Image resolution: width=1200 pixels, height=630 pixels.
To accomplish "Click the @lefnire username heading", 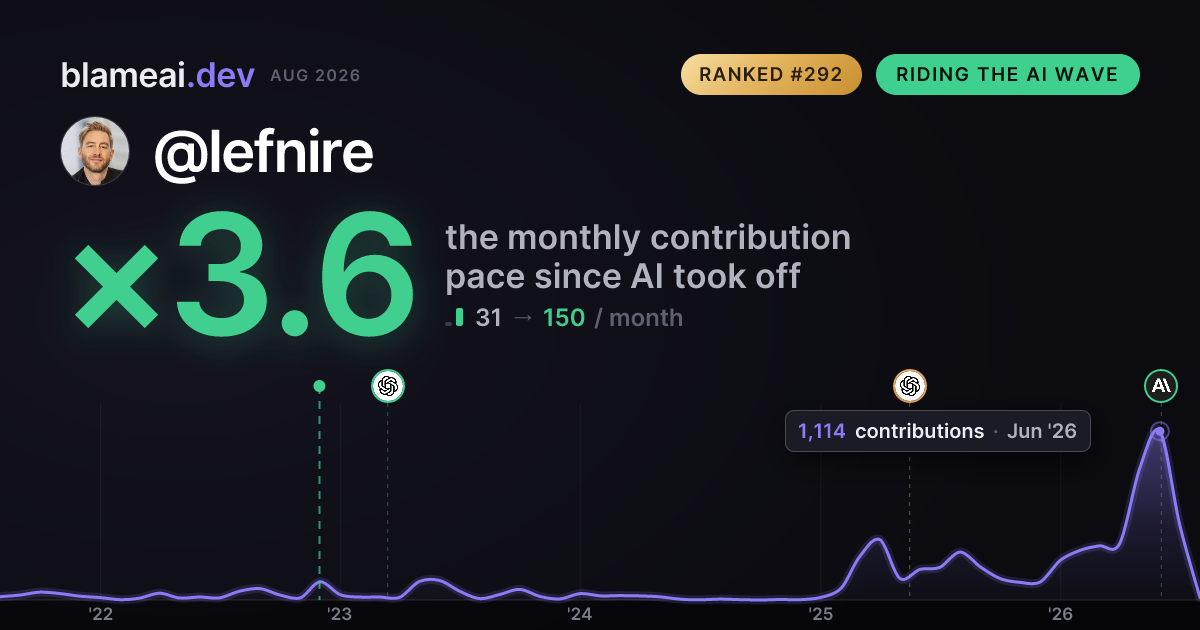I will point(264,151).
